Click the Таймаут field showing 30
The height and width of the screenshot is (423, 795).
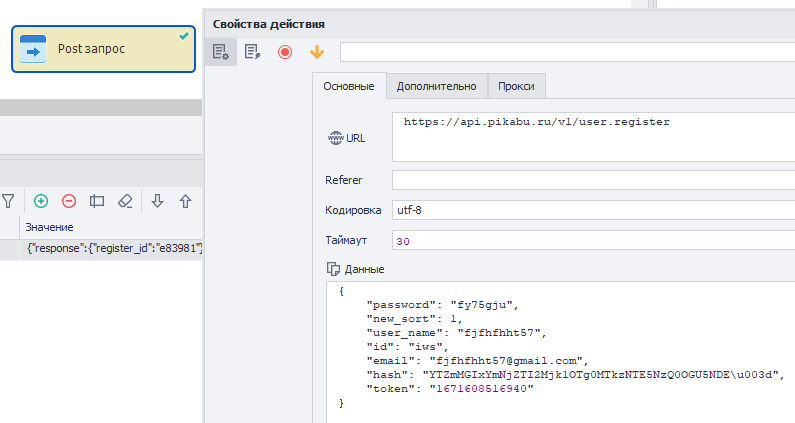point(592,241)
